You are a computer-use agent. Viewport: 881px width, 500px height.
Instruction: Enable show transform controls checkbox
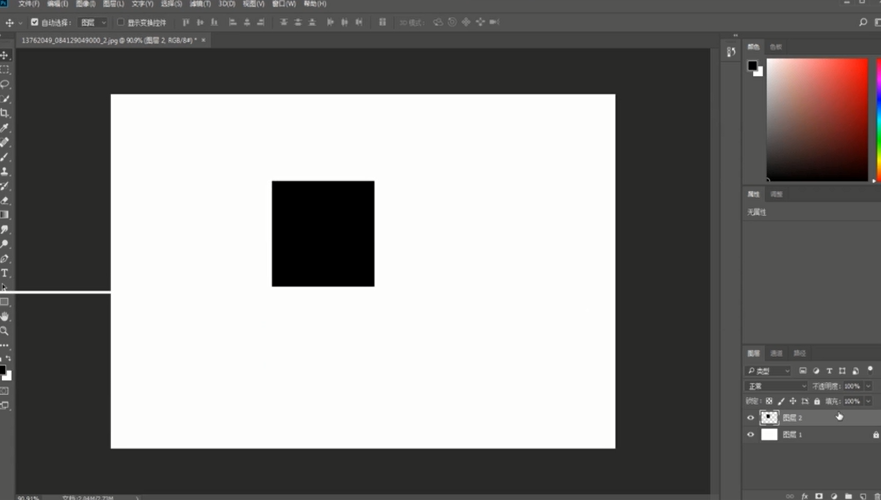(x=120, y=22)
